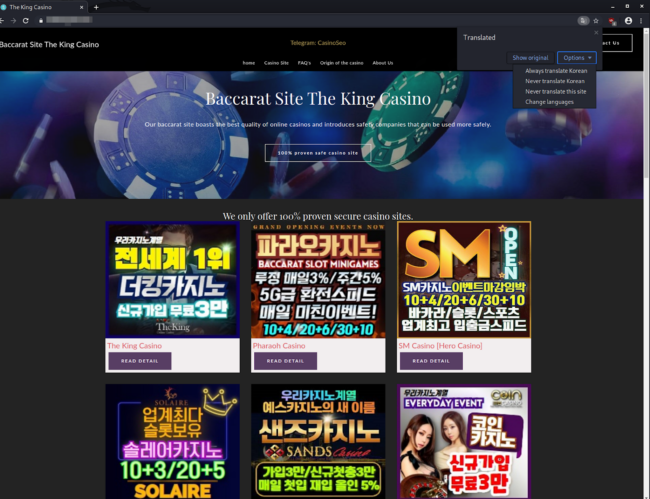
Task: Click The King Casino title link
Action: 135,346
